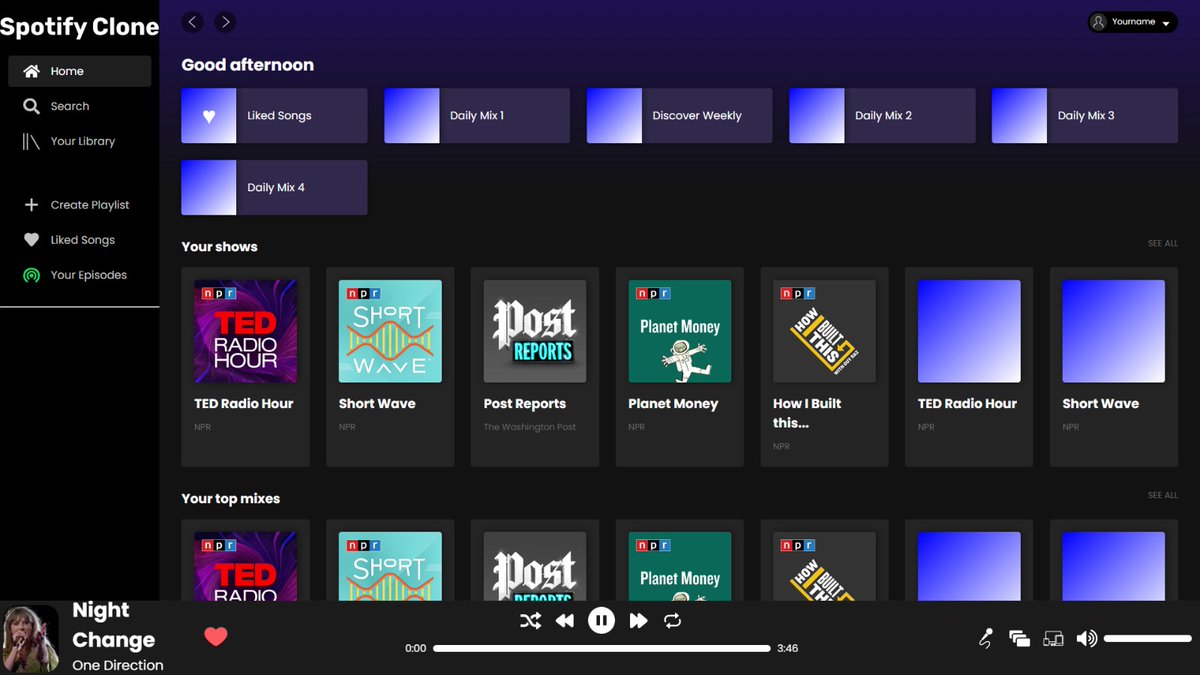Open the Daily Mix 3 card
Screen dimensions: 1200x675
1085,116
